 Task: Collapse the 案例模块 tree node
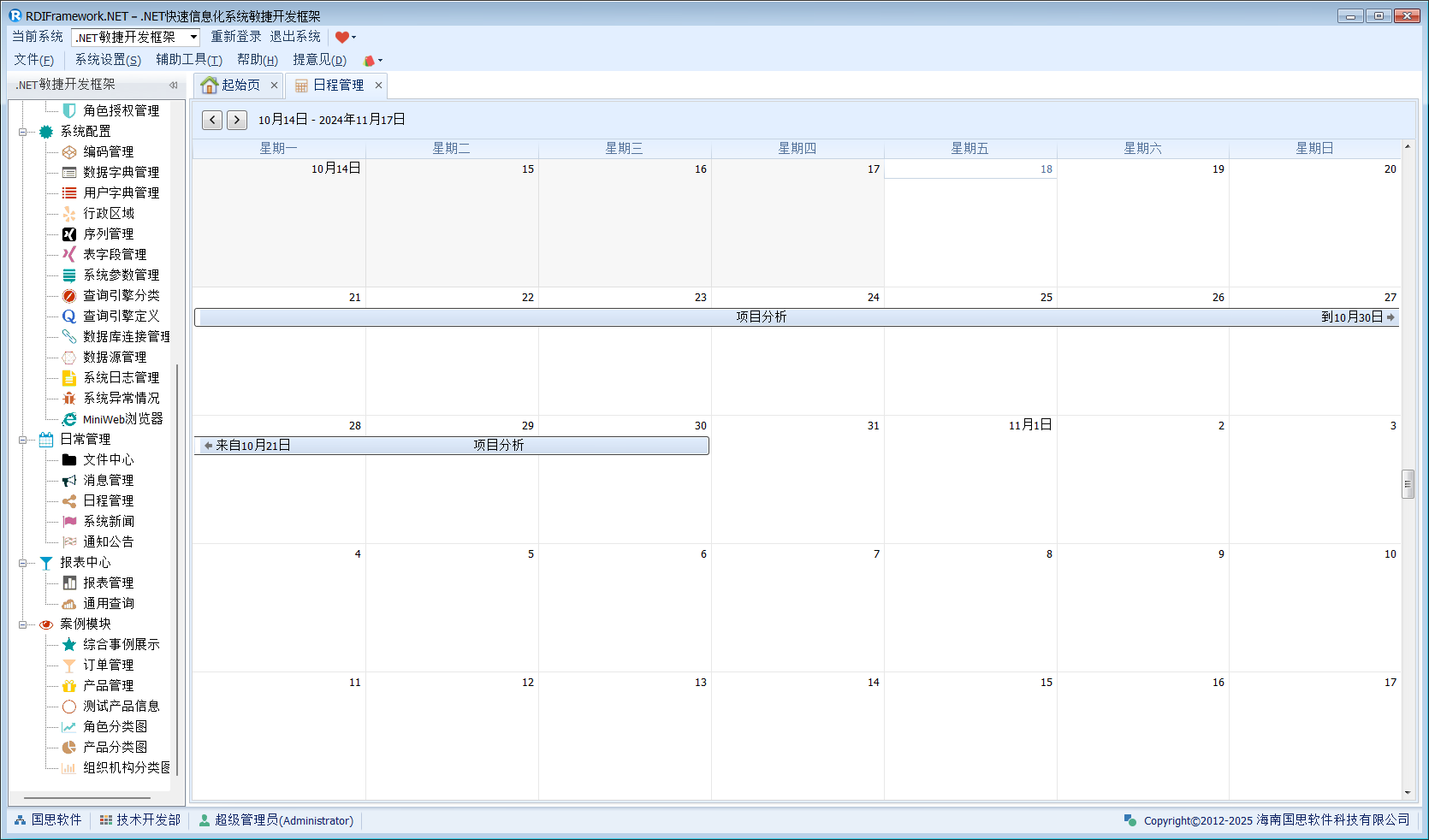[x=23, y=624]
